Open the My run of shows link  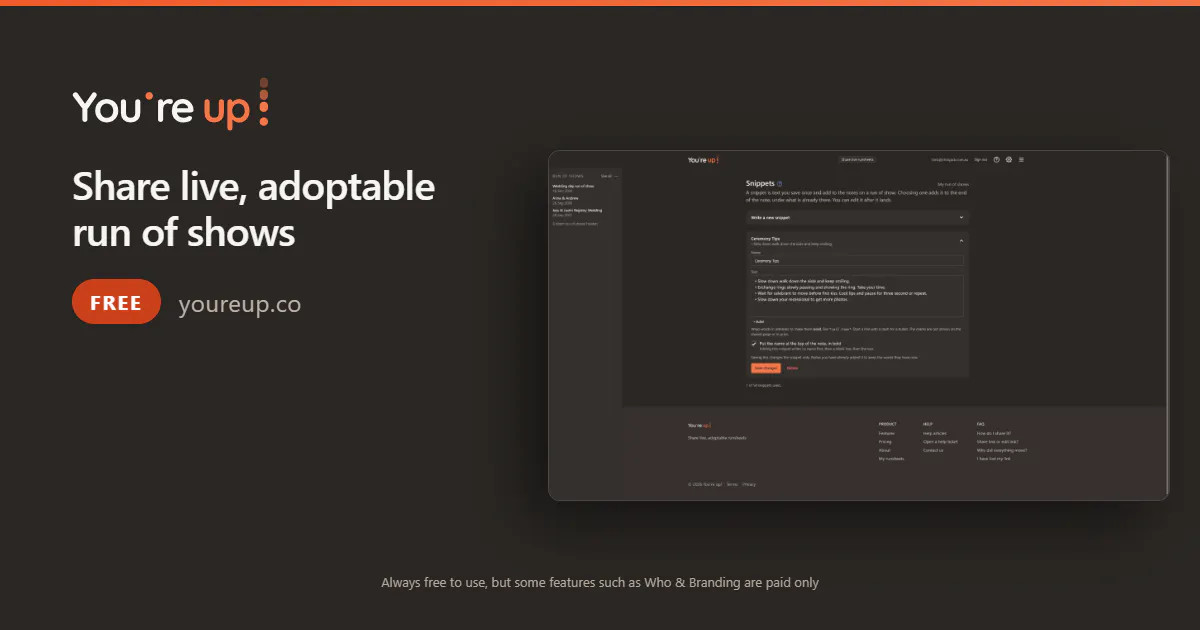[x=953, y=185]
